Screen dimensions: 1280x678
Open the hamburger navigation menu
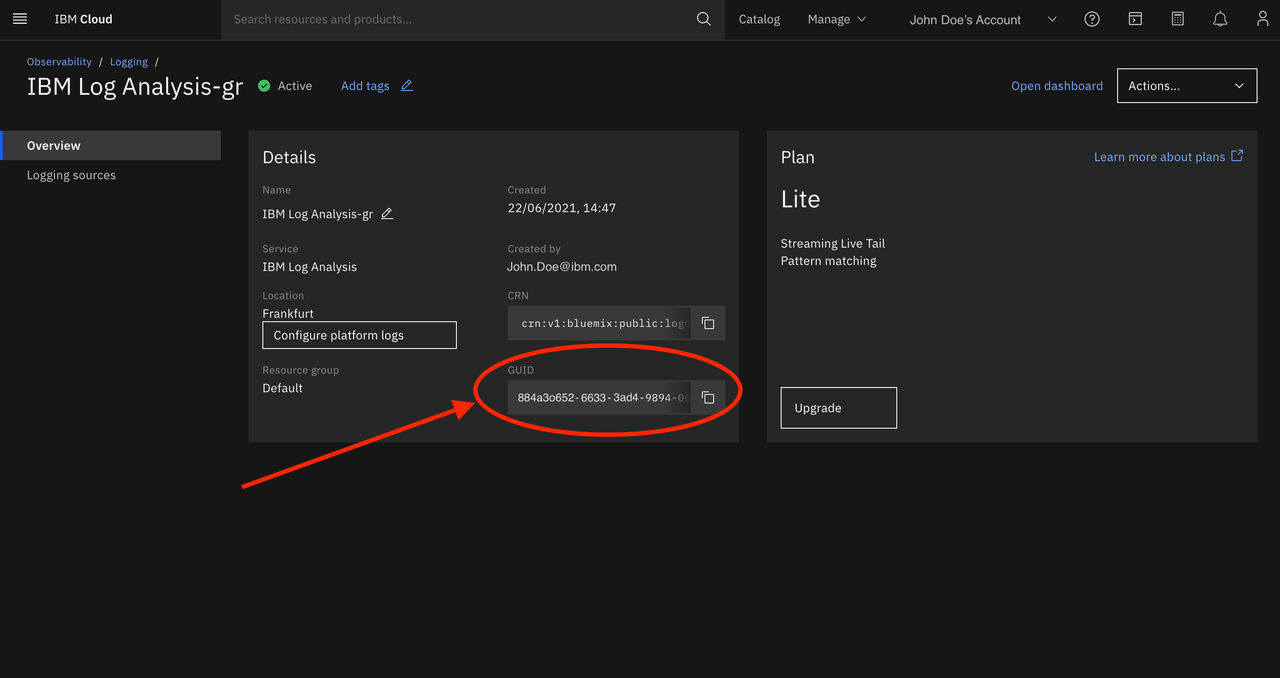(x=20, y=19)
